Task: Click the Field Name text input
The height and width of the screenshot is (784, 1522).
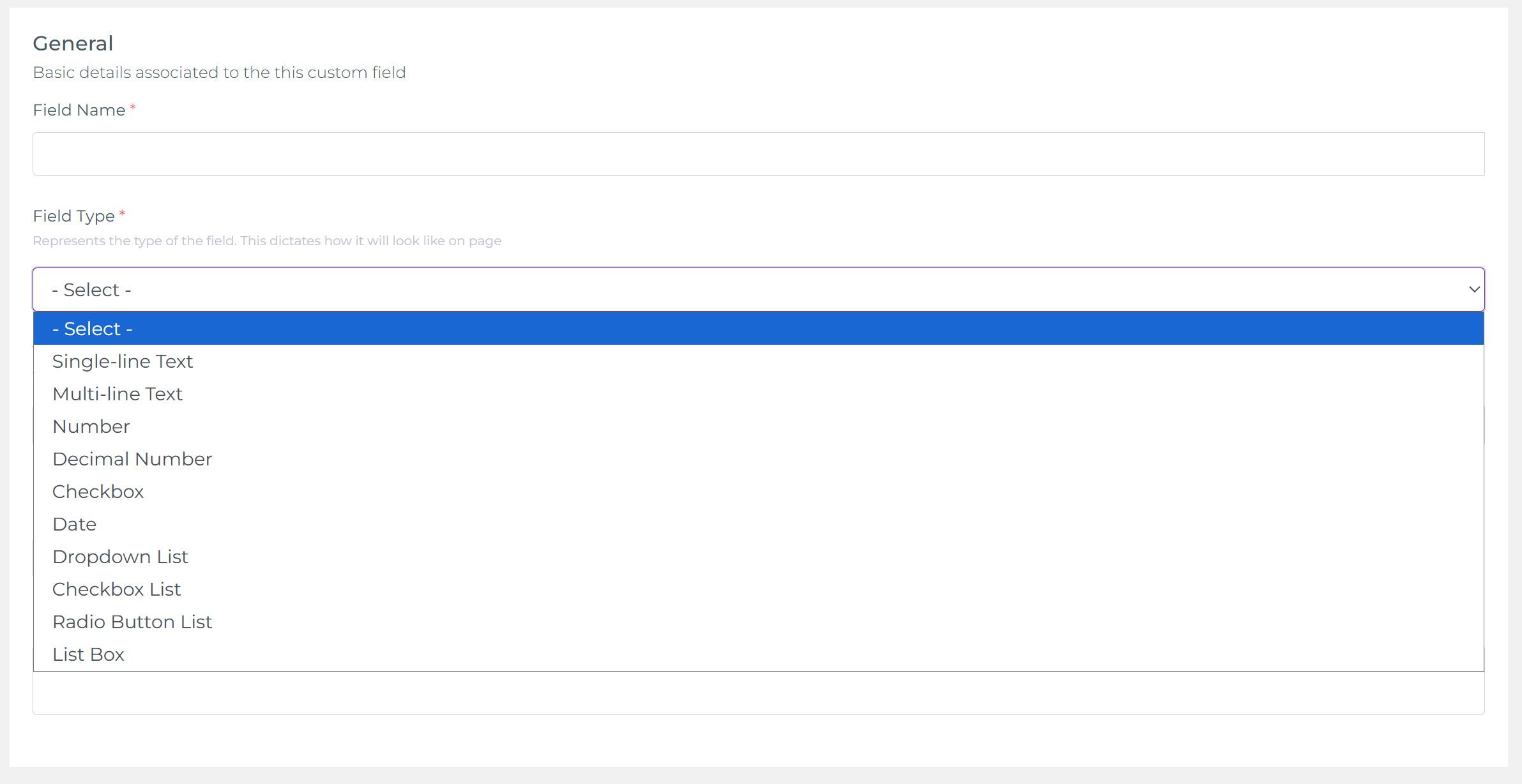Action: point(758,154)
